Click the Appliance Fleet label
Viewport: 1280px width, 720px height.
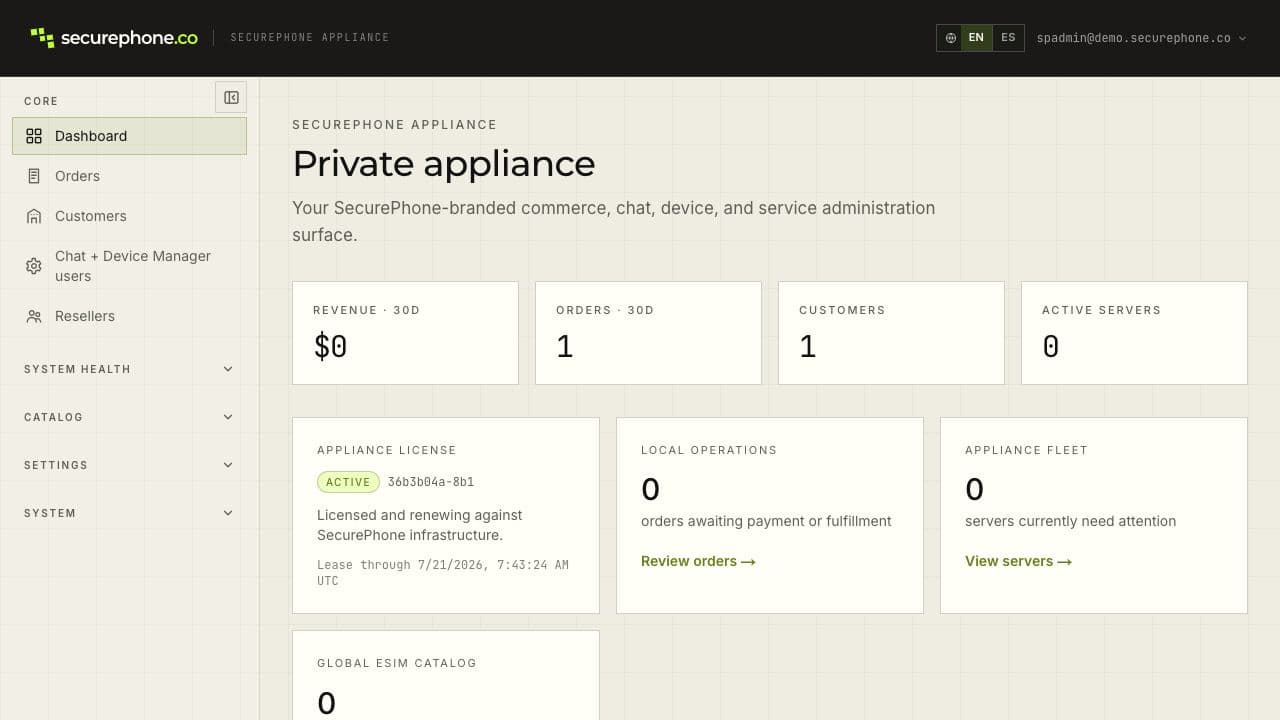tap(1026, 450)
